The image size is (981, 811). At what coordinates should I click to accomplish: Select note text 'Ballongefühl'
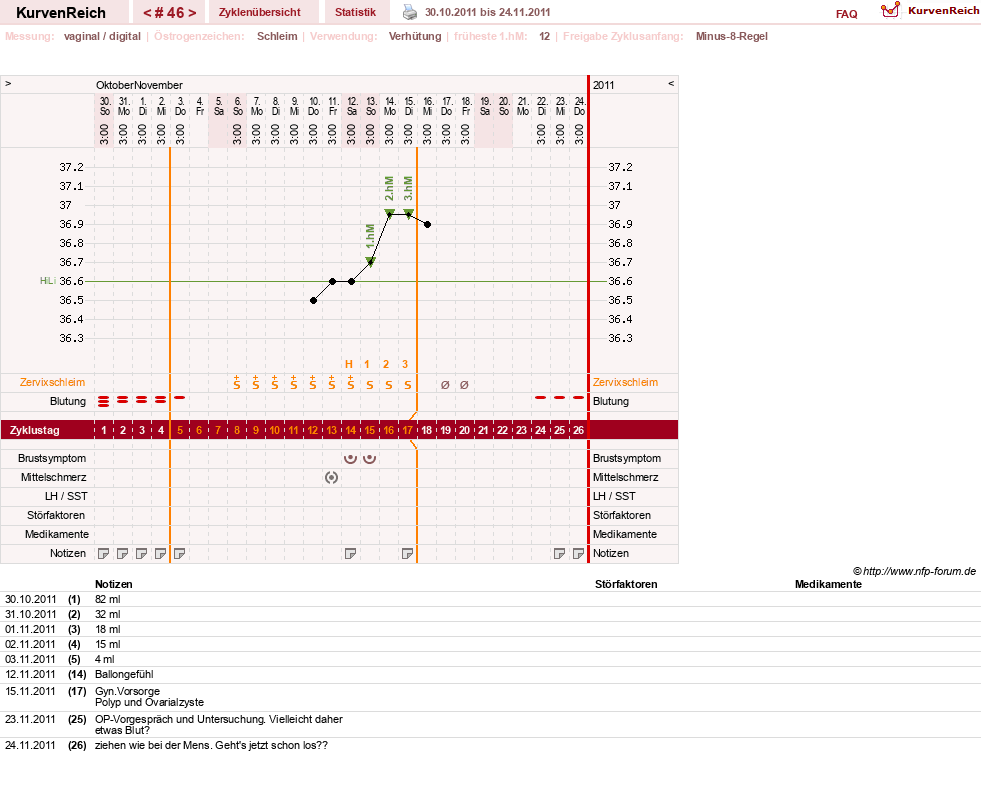coord(124,675)
